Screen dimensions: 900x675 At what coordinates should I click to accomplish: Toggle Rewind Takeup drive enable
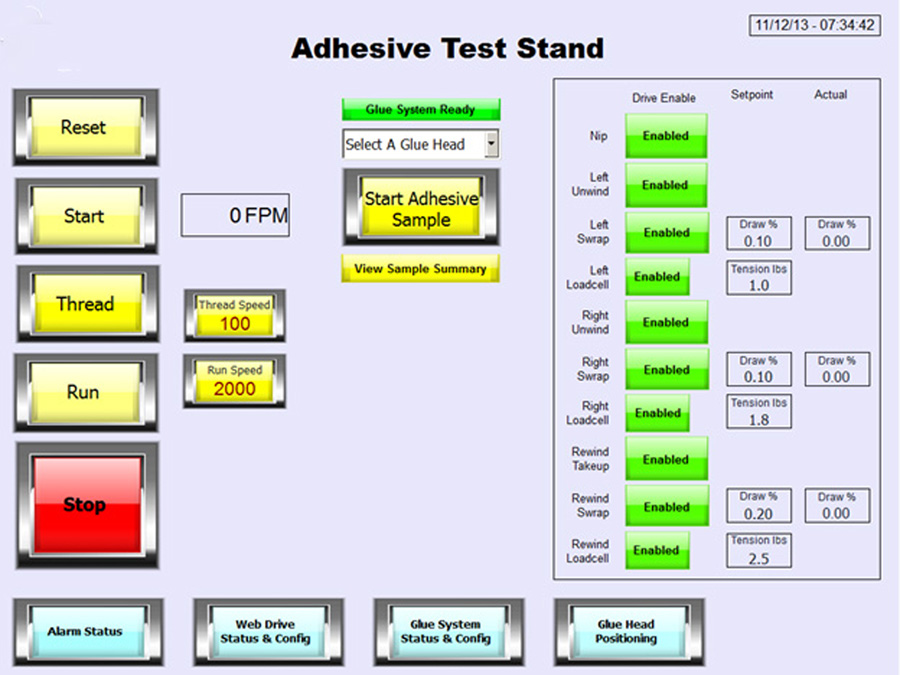pyautogui.click(x=666, y=460)
